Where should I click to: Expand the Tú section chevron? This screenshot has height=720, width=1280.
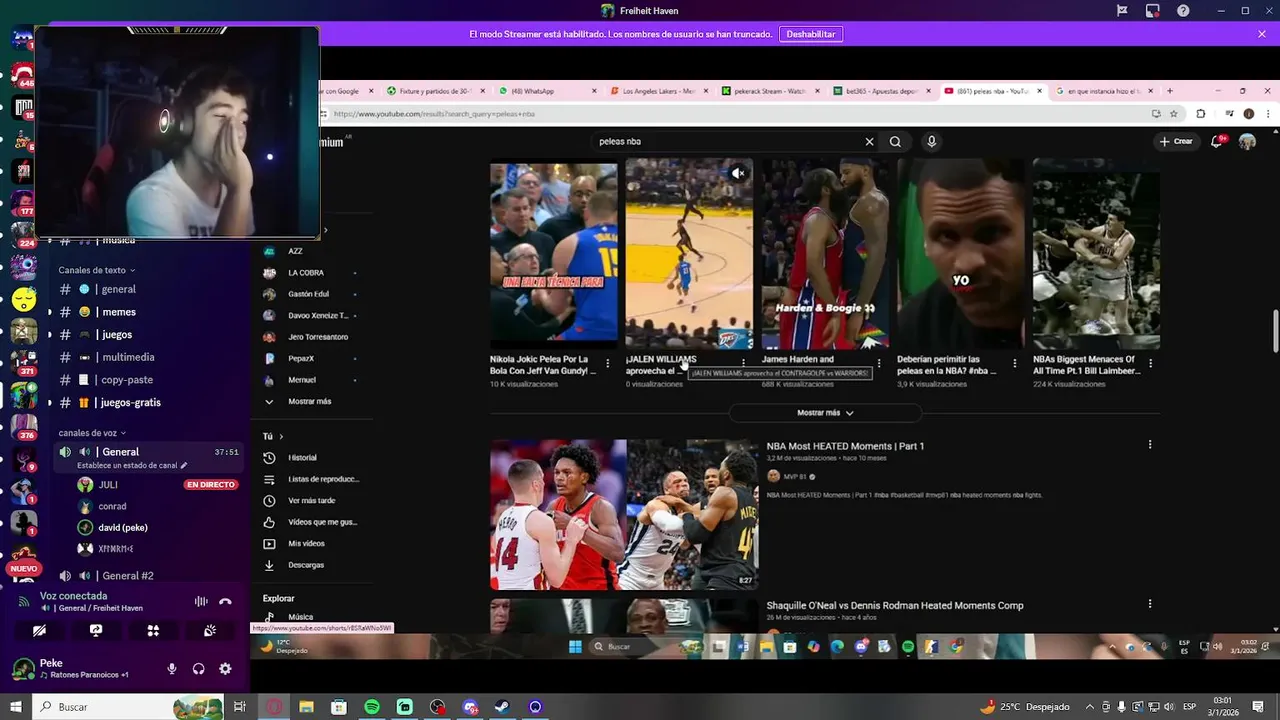281,437
